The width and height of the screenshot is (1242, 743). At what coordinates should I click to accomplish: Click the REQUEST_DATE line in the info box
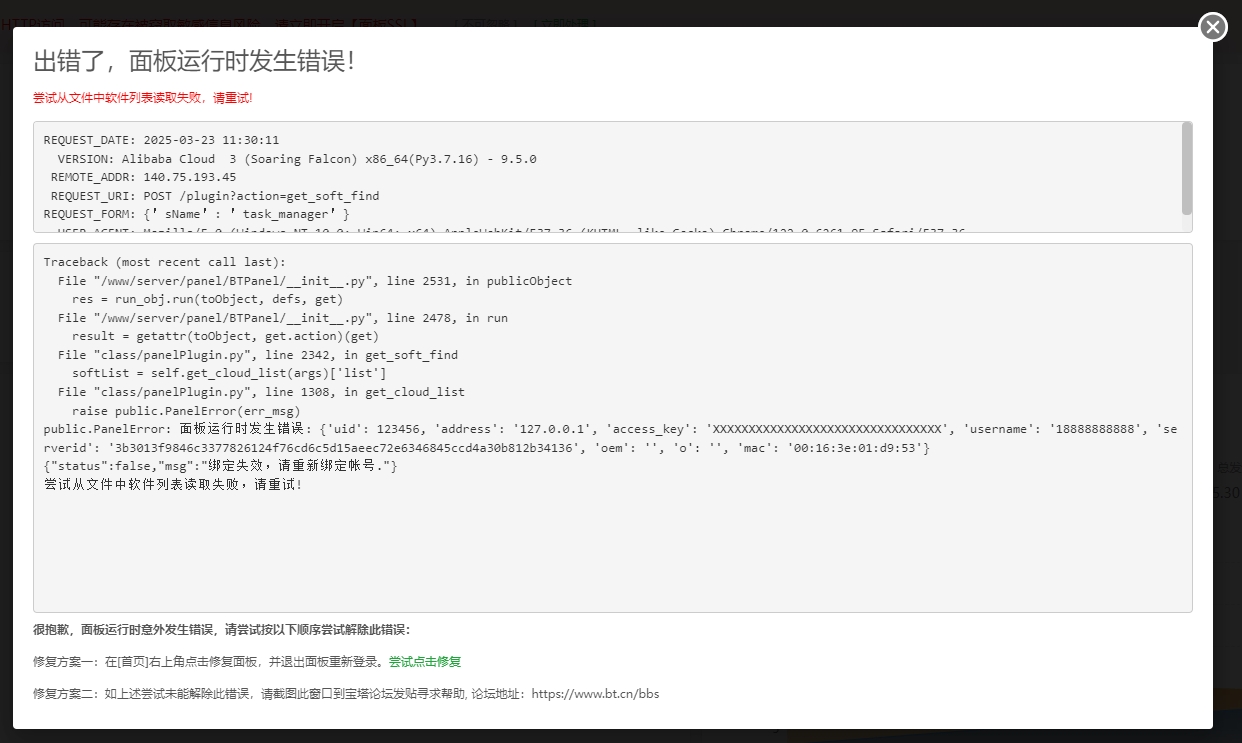(x=161, y=140)
